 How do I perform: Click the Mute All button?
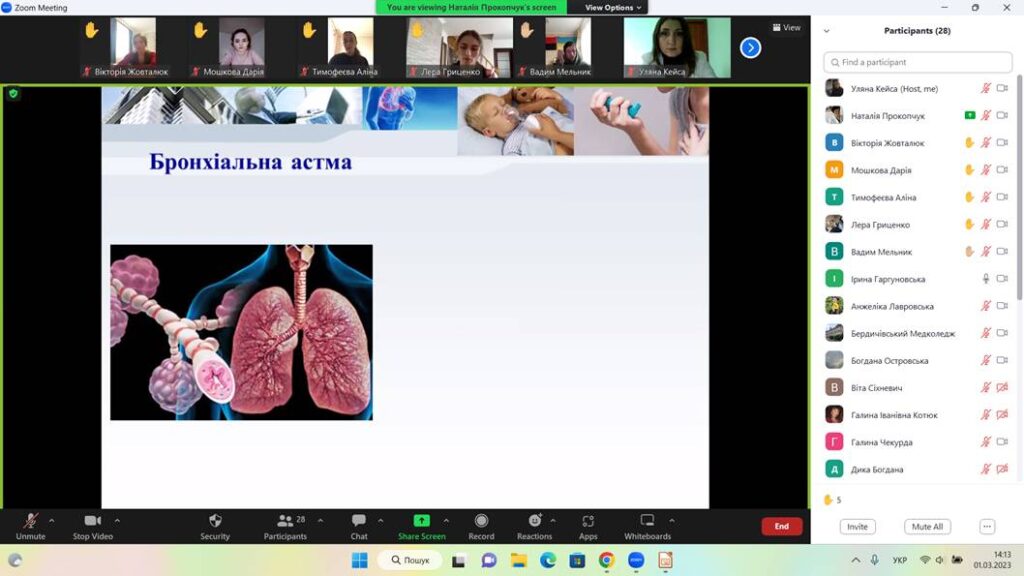[x=926, y=526]
